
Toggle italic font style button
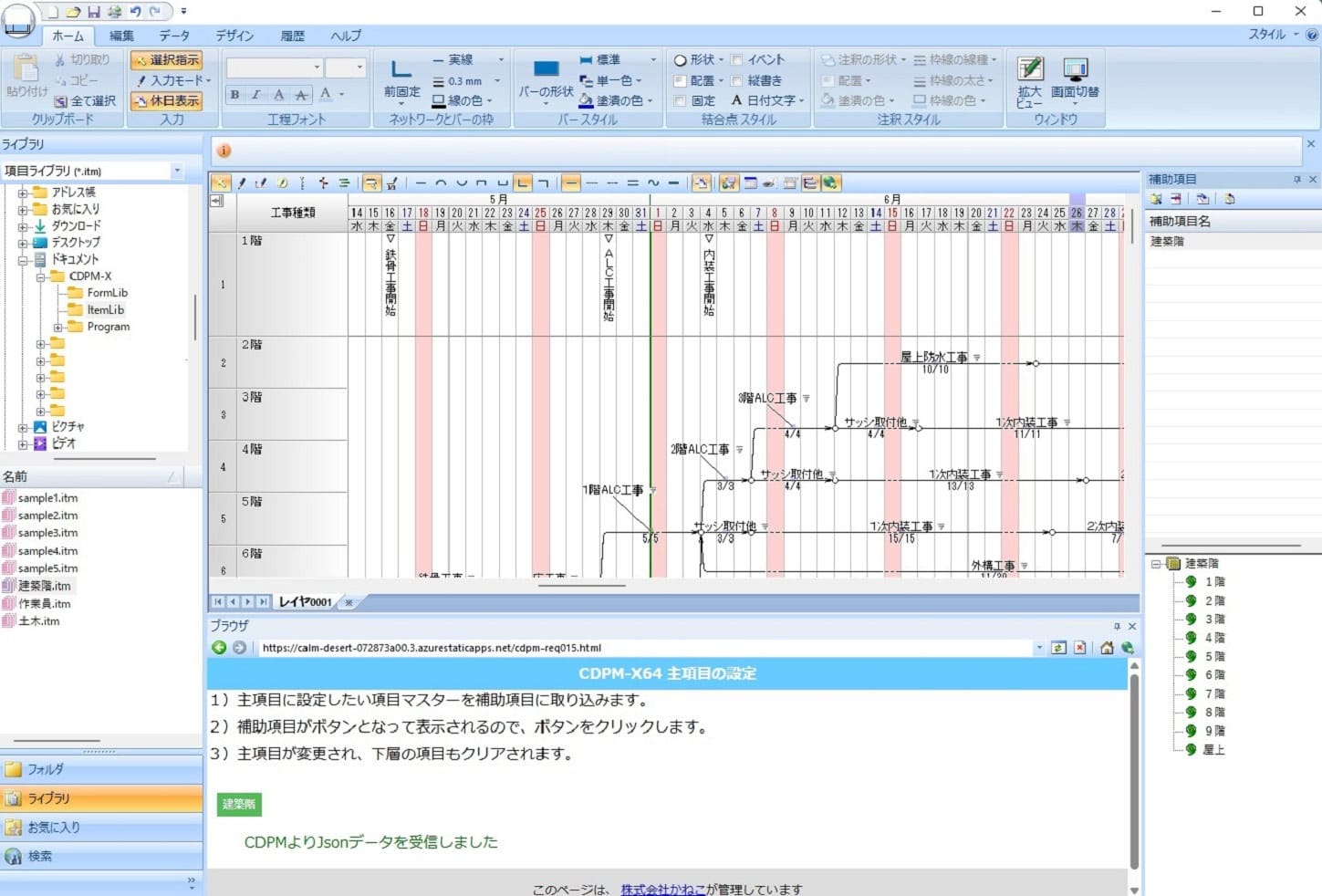point(256,94)
